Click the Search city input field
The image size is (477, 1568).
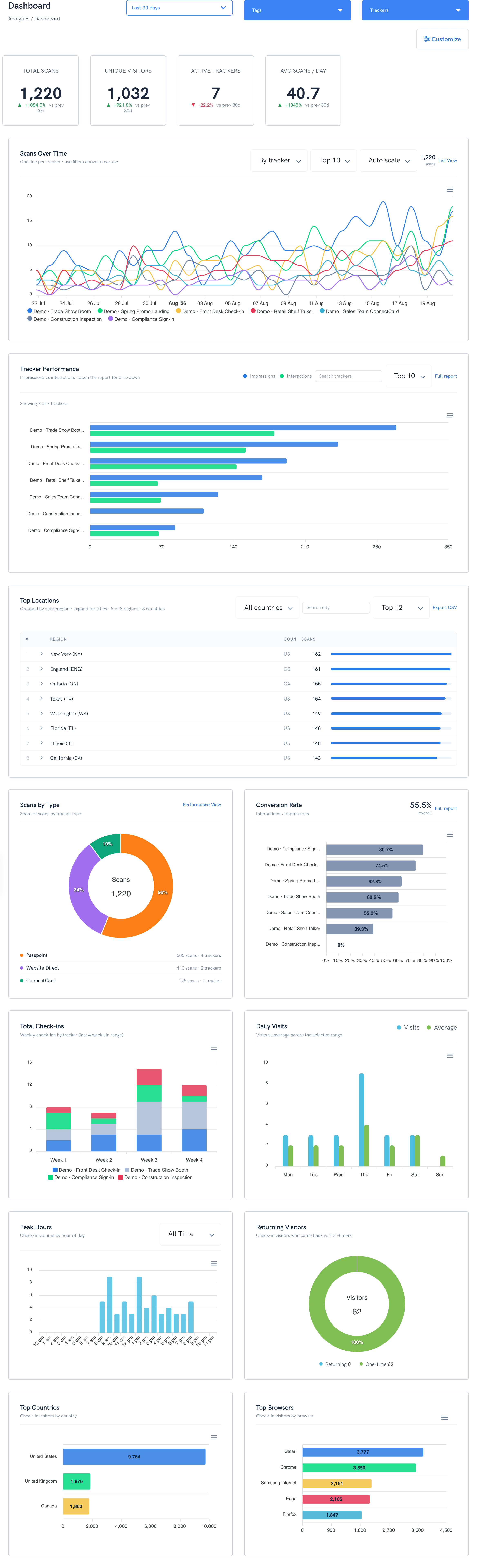click(x=336, y=607)
